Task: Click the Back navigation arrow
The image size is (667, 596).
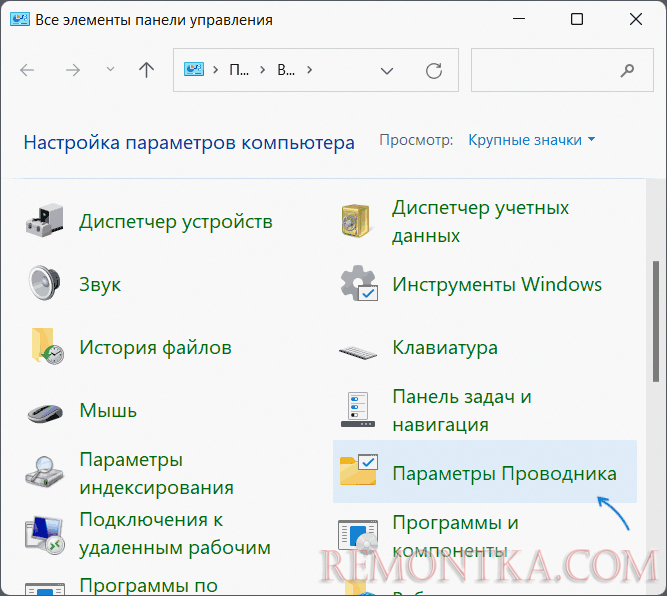Action: [27, 70]
